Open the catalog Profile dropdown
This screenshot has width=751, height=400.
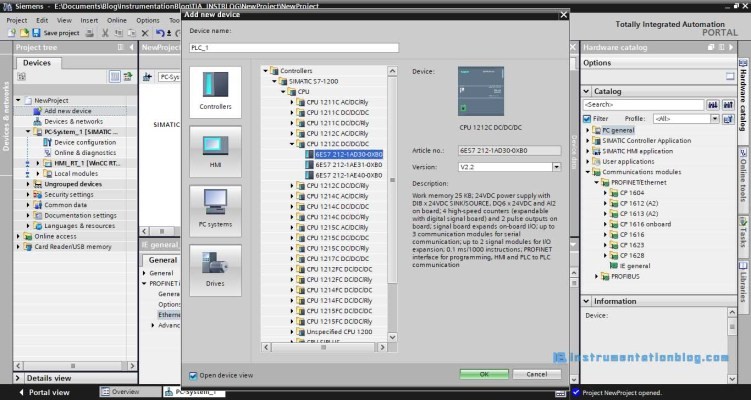716,118
